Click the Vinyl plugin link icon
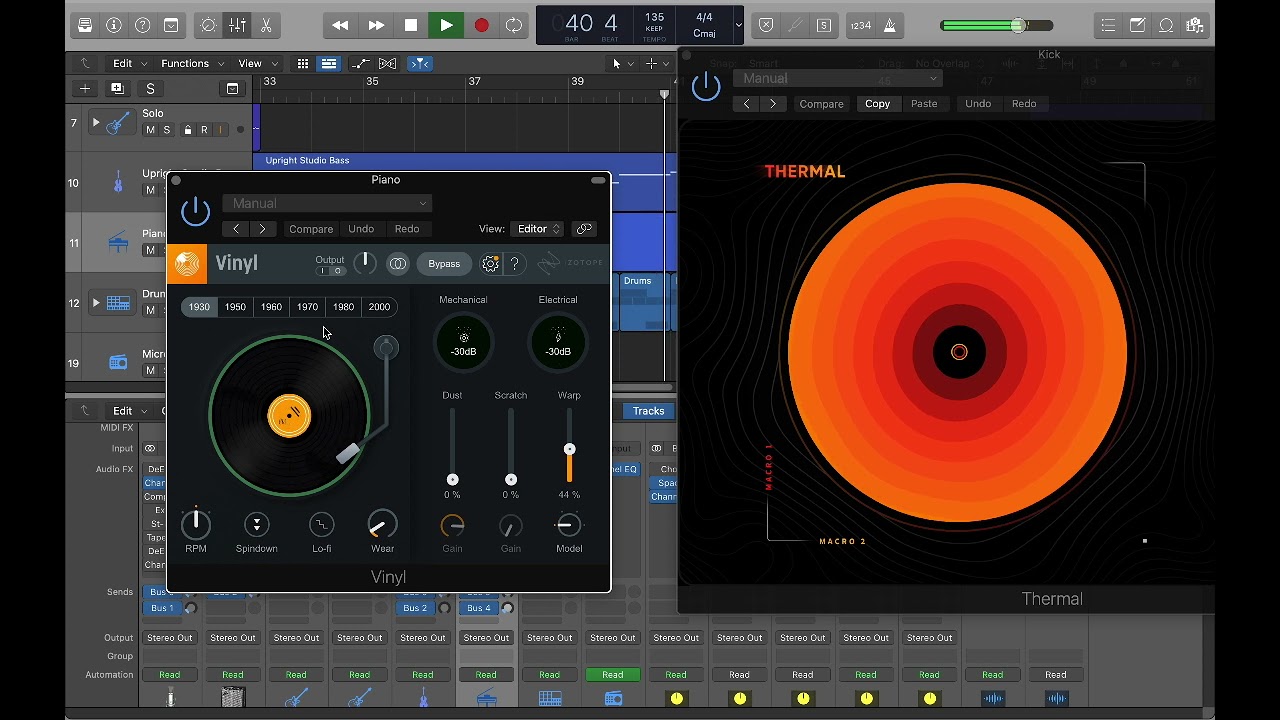The image size is (1280, 720). (584, 229)
